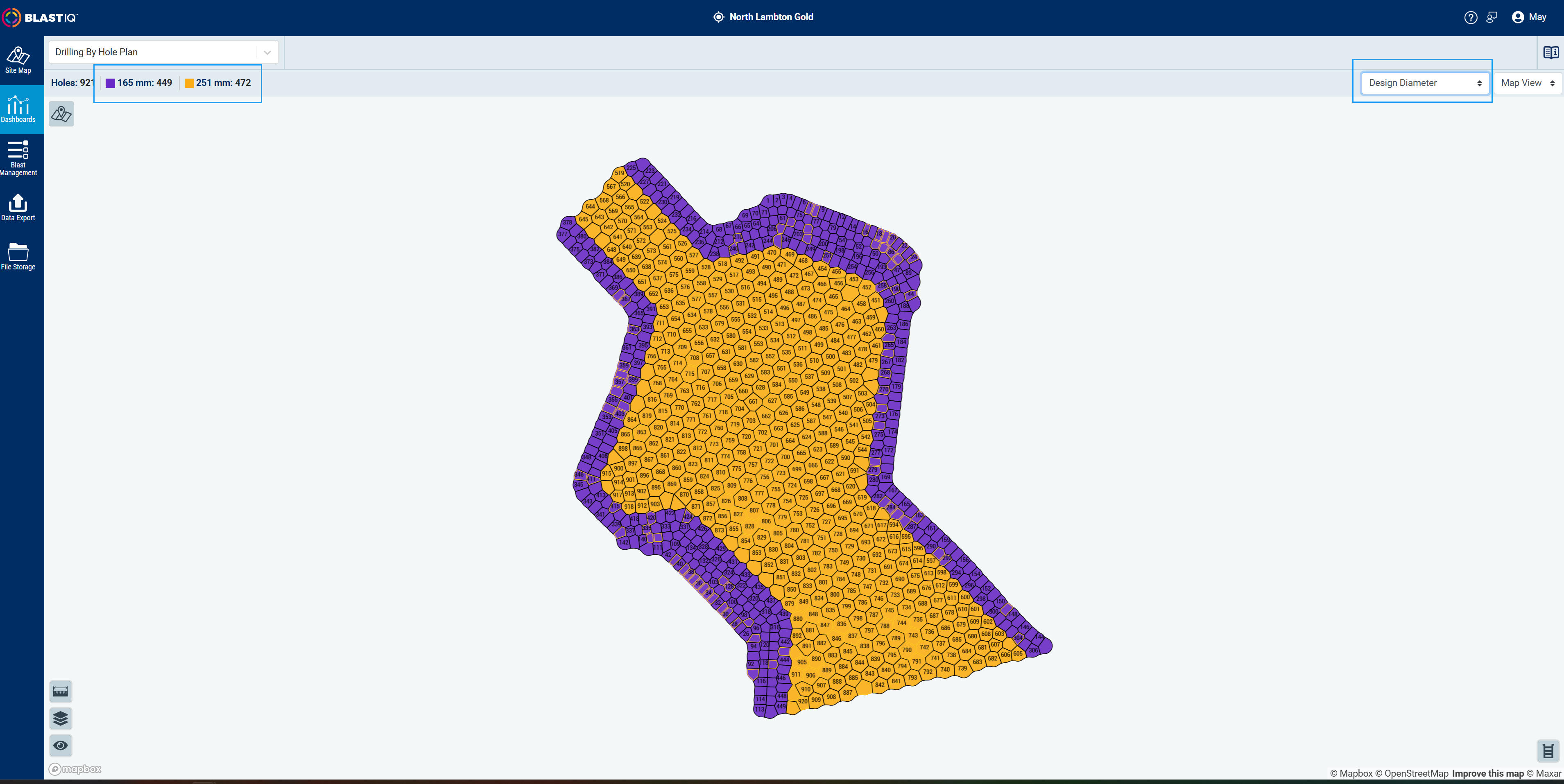Select hole 816 on the map

[x=652, y=399]
